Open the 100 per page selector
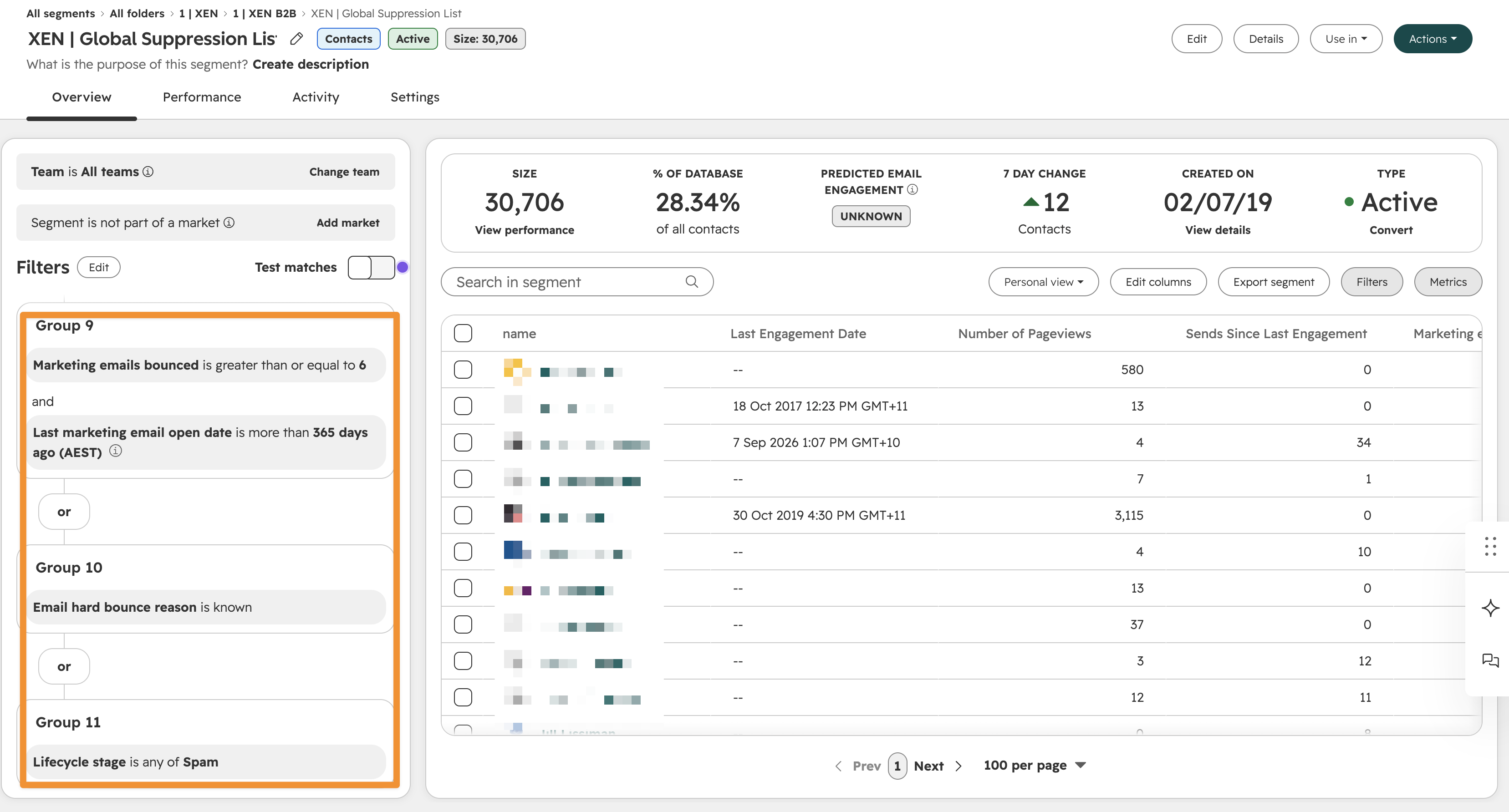The width and height of the screenshot is (1509, 812). 1035,765
